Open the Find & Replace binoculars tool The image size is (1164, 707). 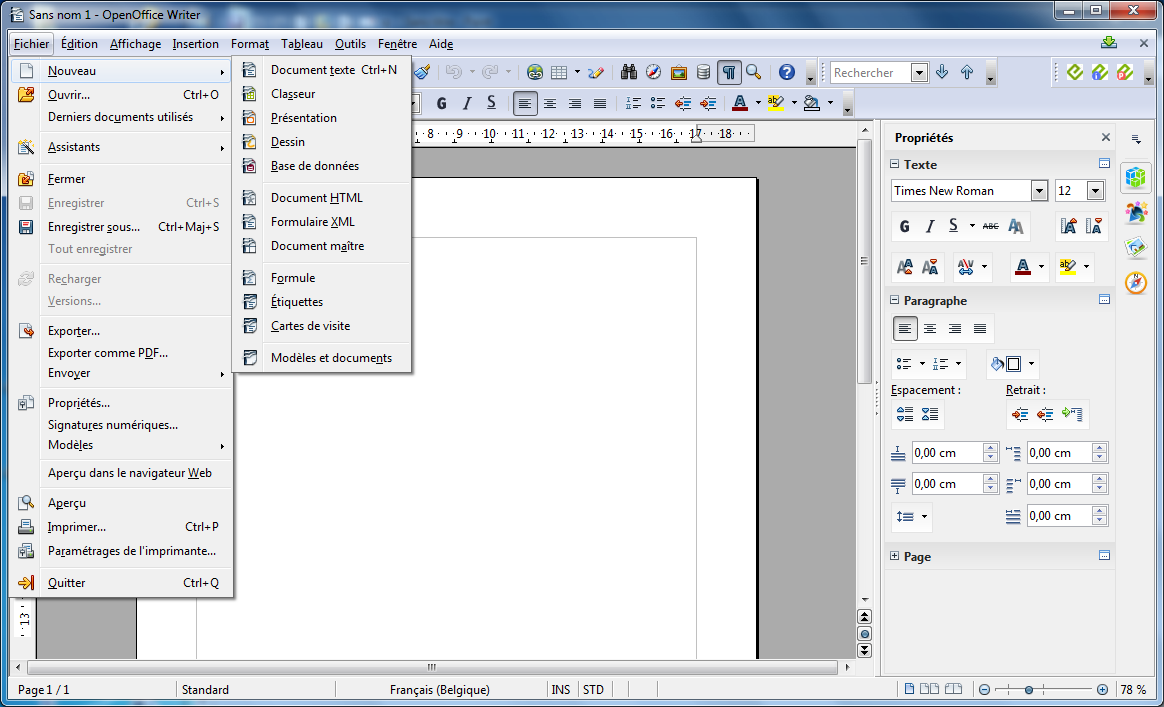(x=629, y=72)
